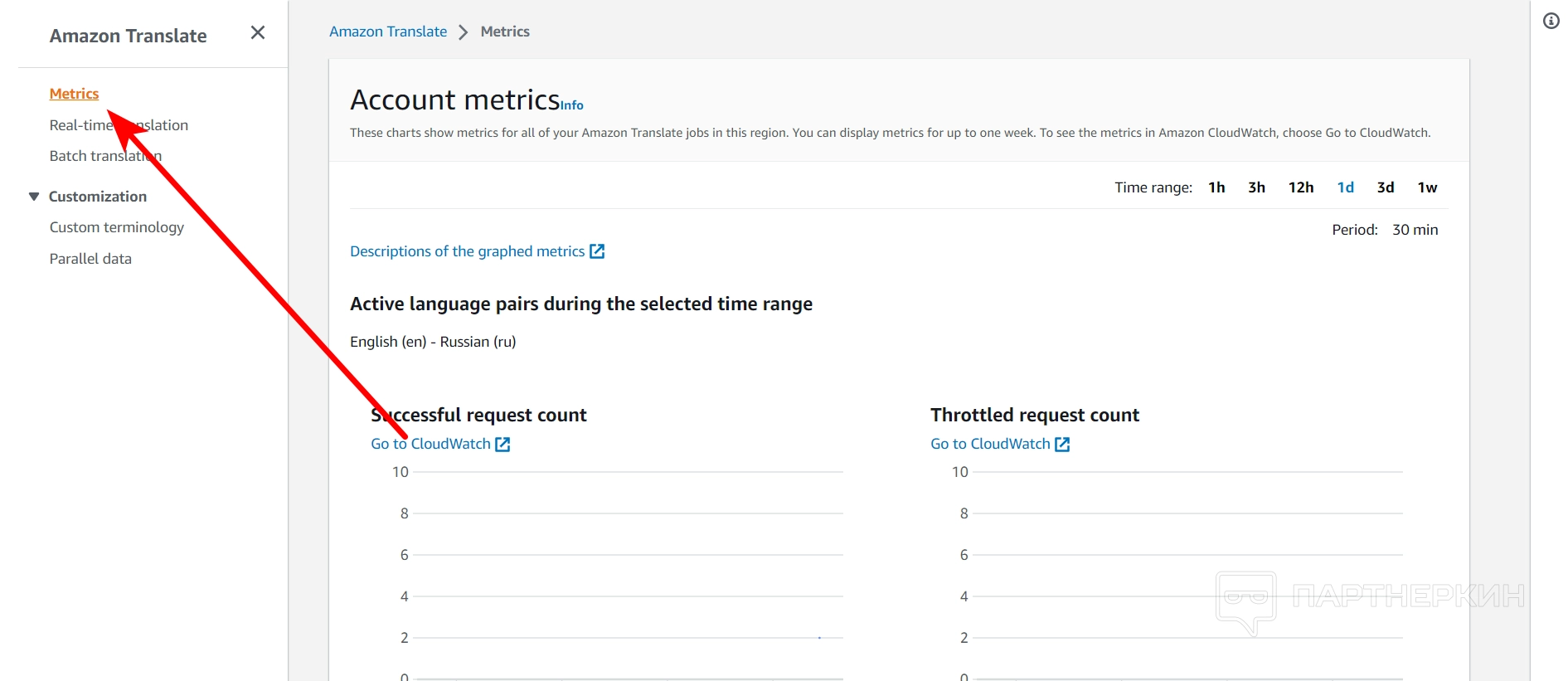Collapse the Customization section triangle
The width and height of the screenshot is (1568, 681).
pos(34,197)
